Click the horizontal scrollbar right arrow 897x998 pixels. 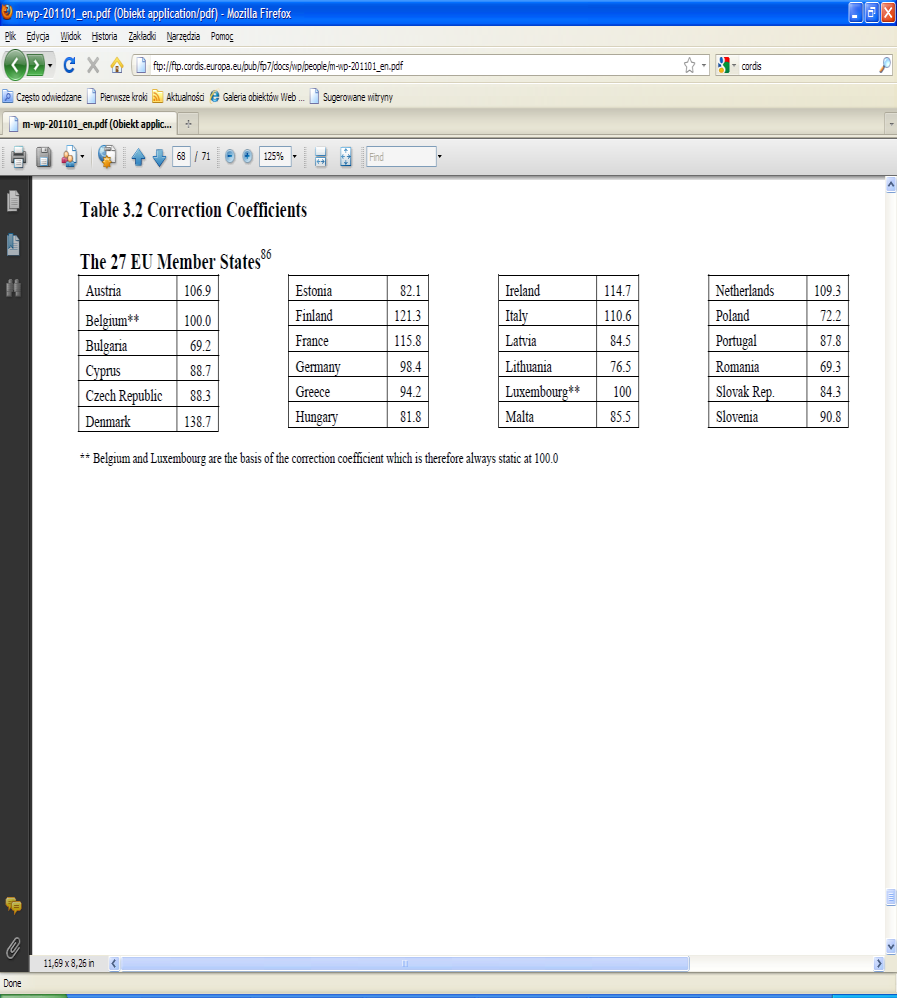[879, 963]
